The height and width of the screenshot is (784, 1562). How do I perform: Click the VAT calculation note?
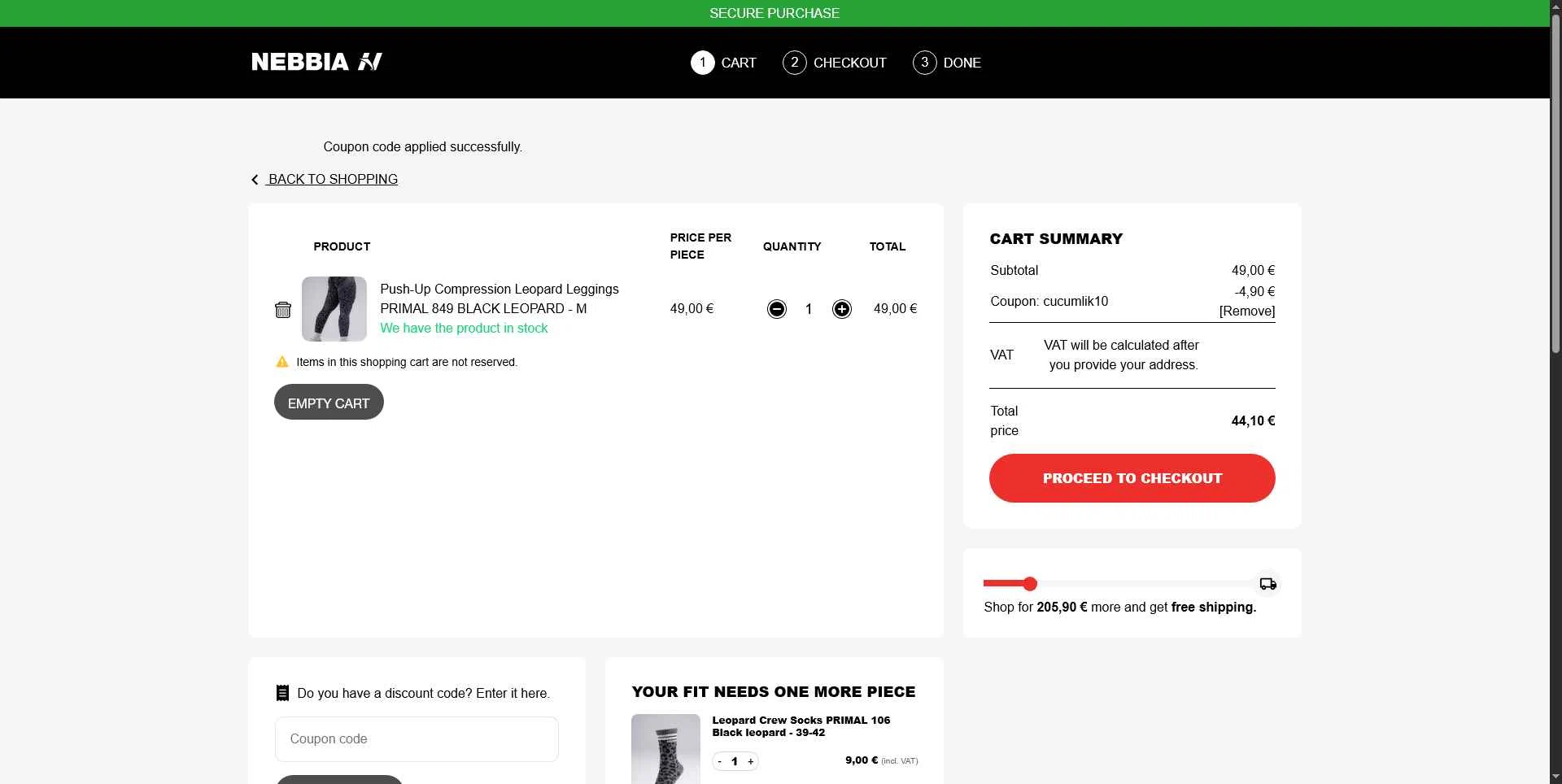click(1123, 355)
